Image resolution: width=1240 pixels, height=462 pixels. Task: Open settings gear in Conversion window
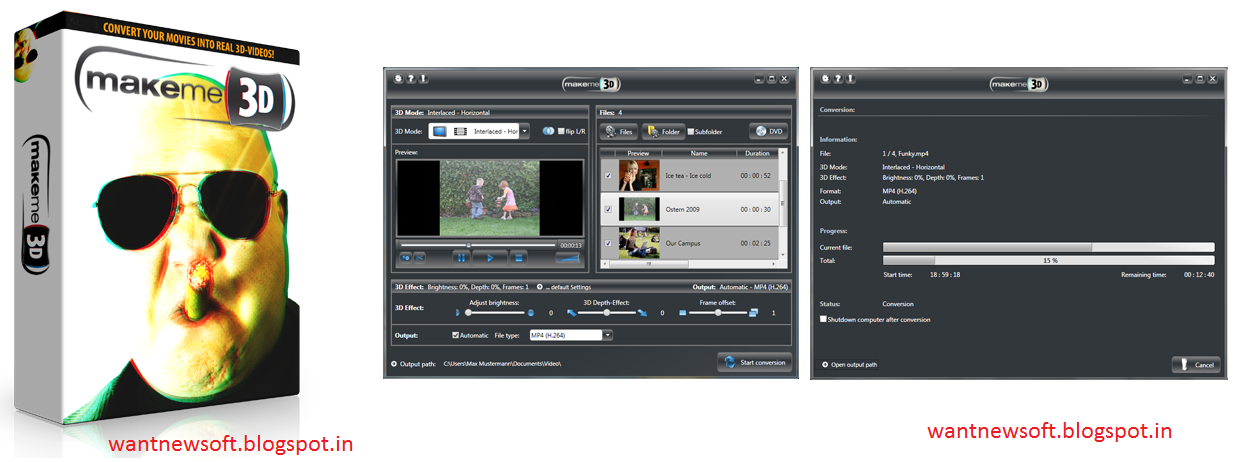pos(825,78)
